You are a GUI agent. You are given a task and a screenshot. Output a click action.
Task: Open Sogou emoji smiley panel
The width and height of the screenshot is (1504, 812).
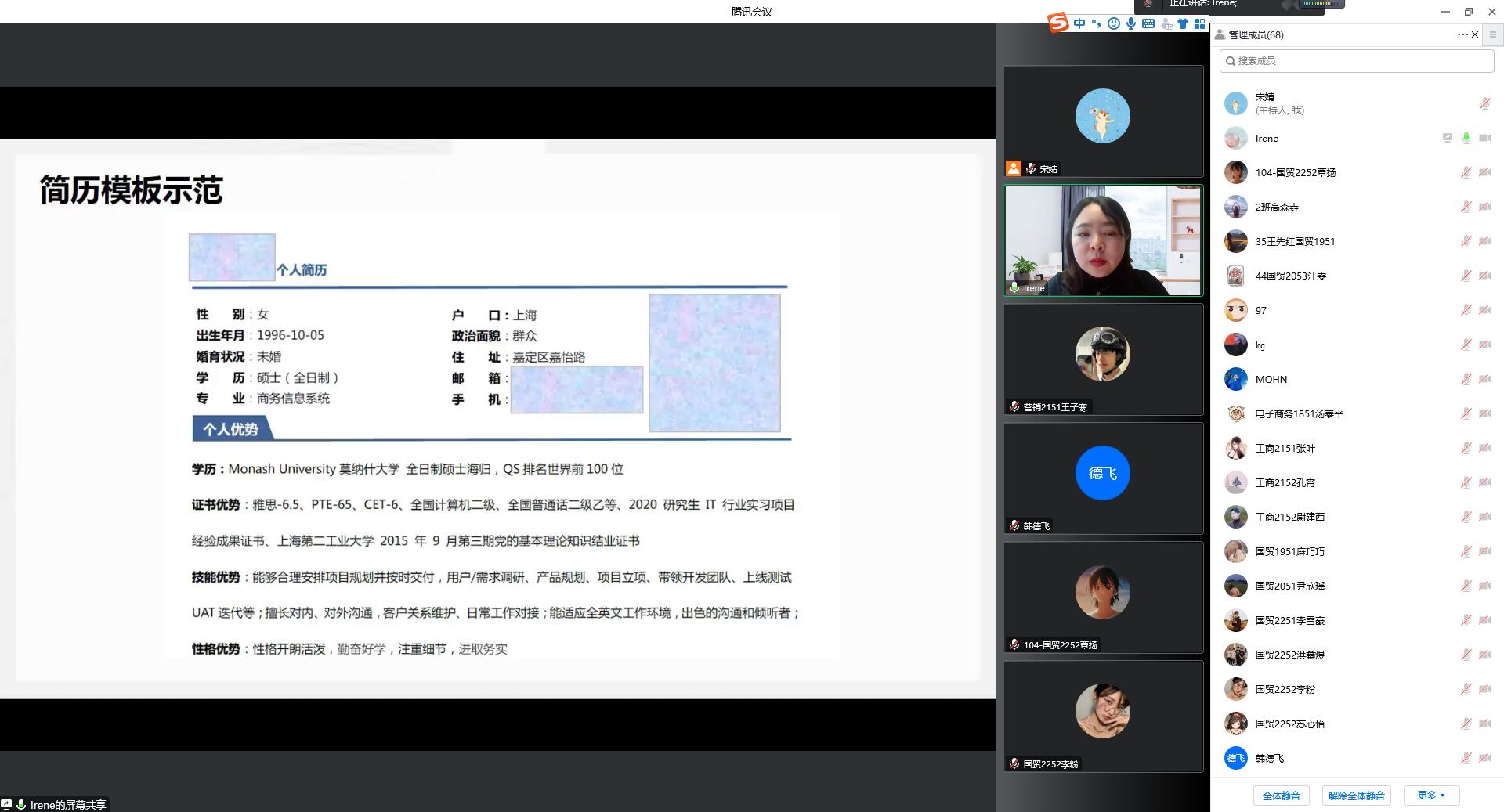click(x=1113, y=23)
